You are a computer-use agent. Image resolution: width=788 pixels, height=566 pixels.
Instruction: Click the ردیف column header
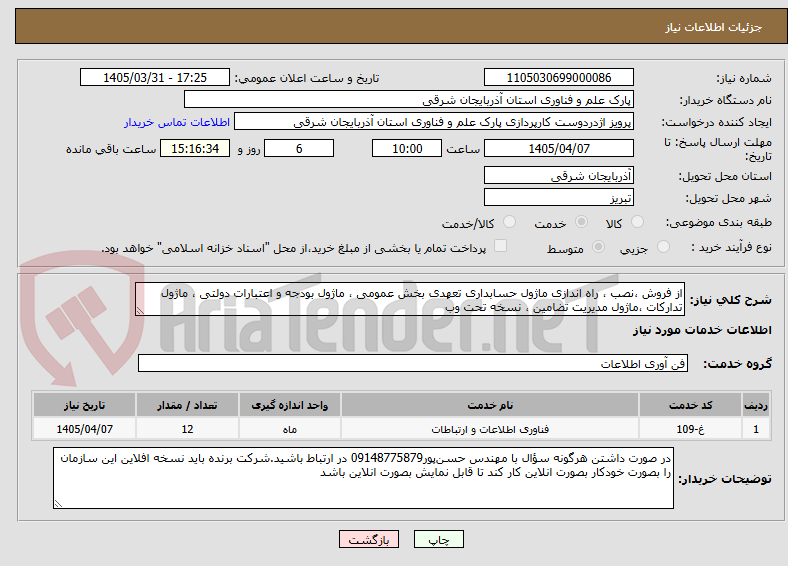pyautogui.click(x=756, y=405)
